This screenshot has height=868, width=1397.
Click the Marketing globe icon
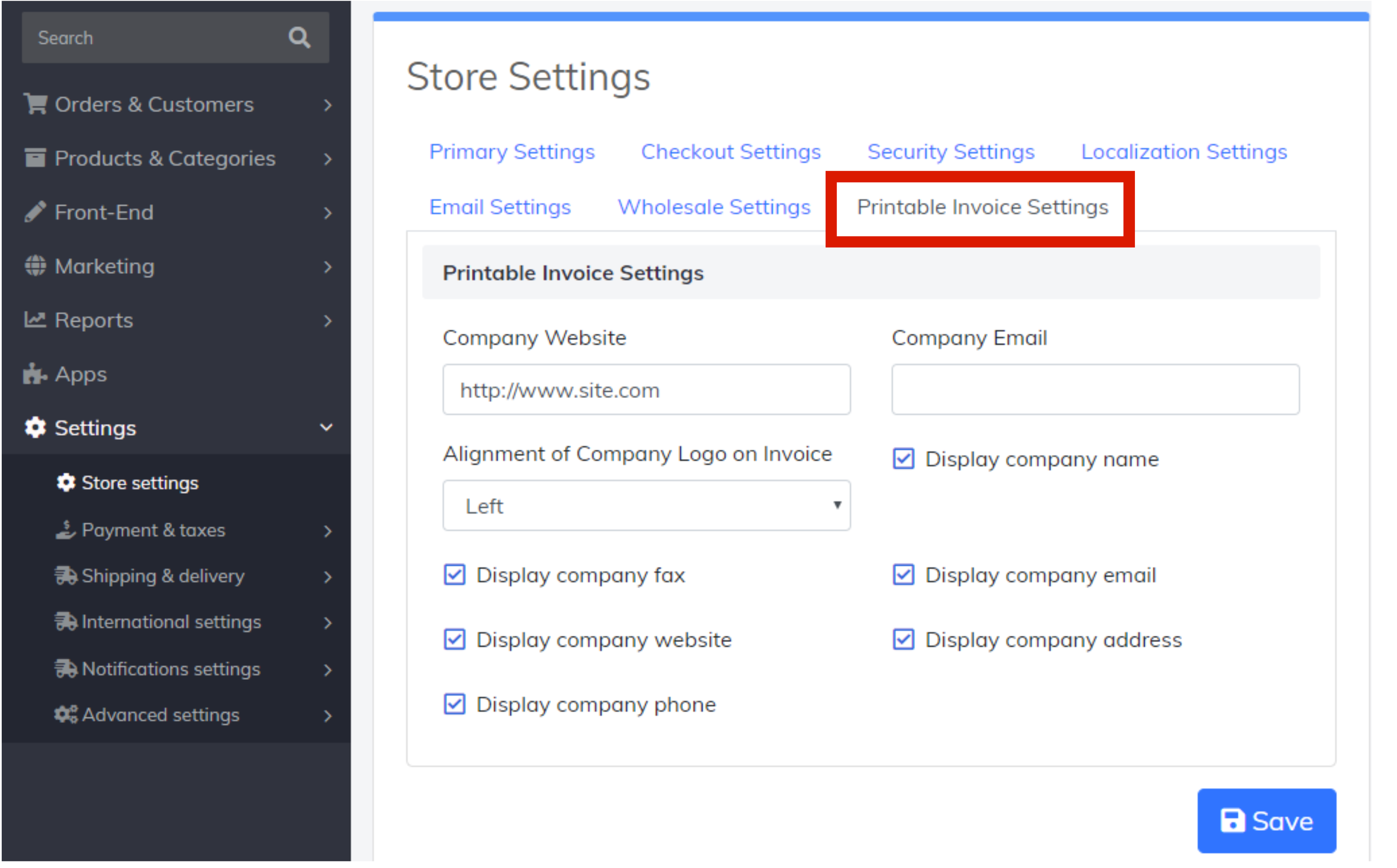point(36,267)
